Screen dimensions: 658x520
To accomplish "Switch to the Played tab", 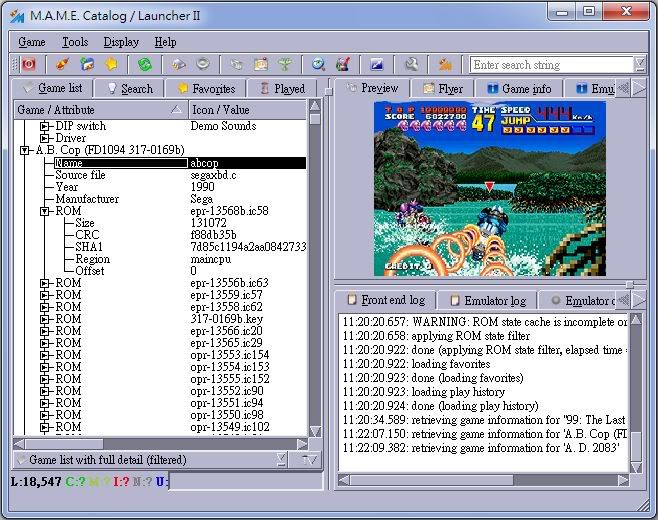I will [x=282, y=89].
